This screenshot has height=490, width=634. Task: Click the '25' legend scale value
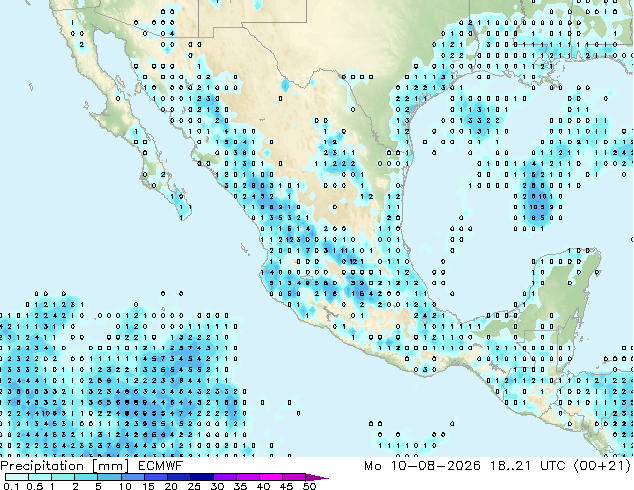[194, 486]
